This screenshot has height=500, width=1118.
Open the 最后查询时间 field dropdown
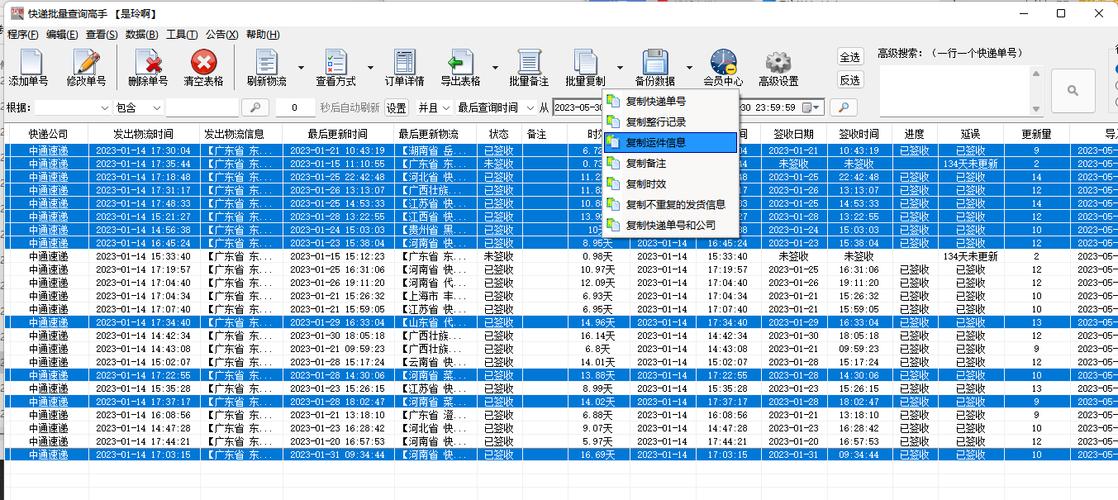(x=496, y=108)
